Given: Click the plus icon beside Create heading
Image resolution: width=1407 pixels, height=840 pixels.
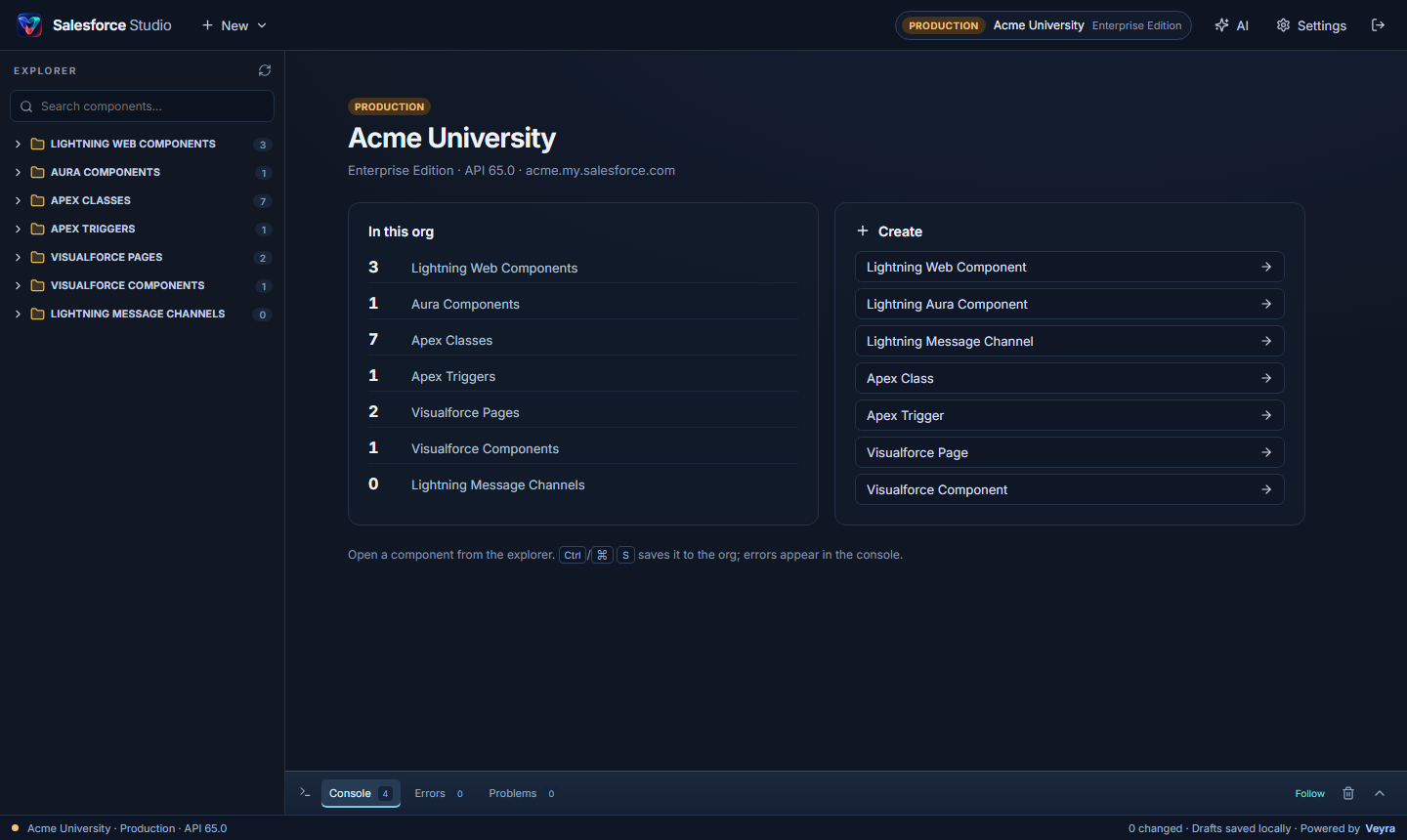Looking at the screenshot, I should coord(863,231).
